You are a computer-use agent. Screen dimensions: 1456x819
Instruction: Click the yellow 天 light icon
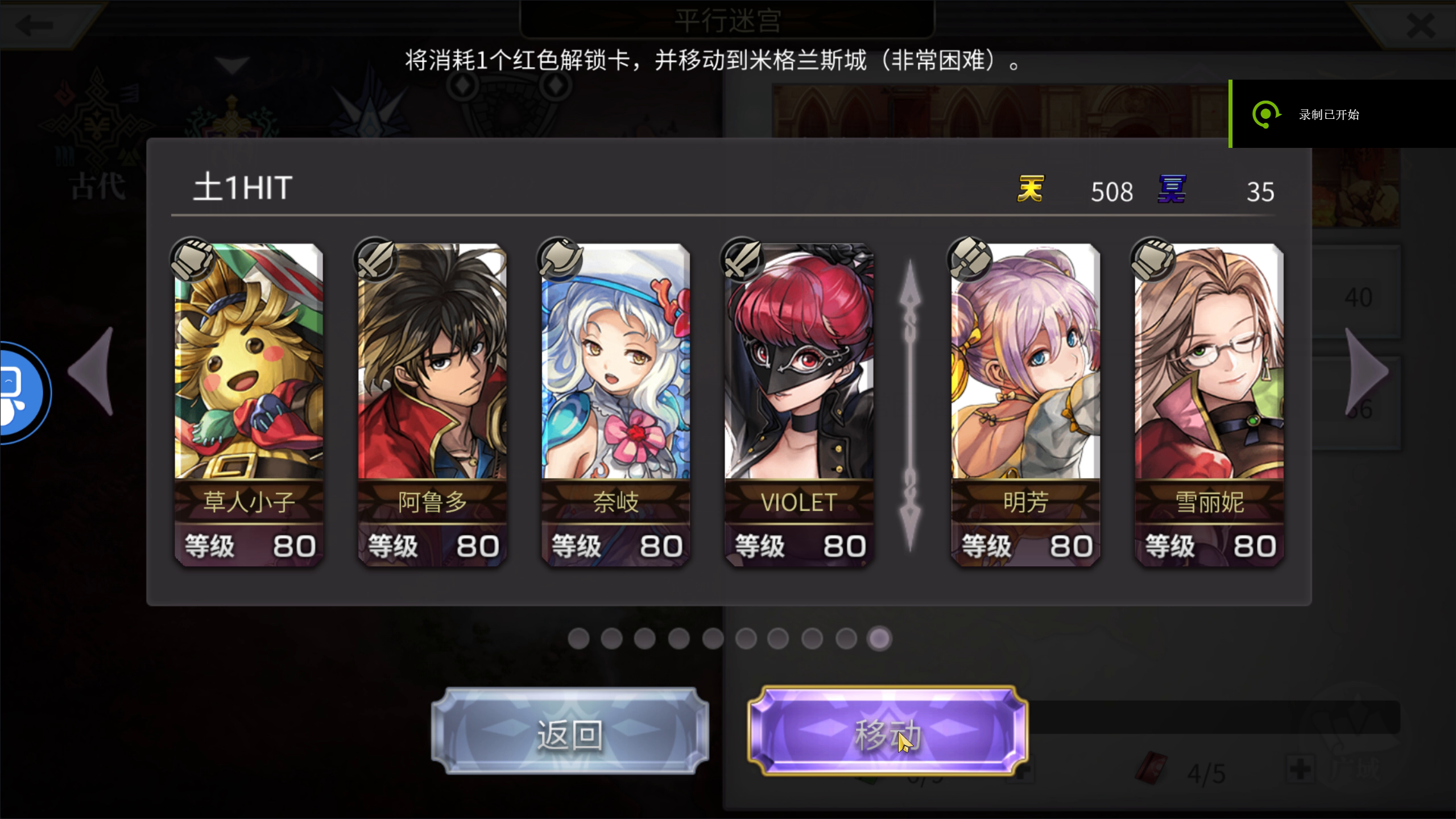point(1031,189)
